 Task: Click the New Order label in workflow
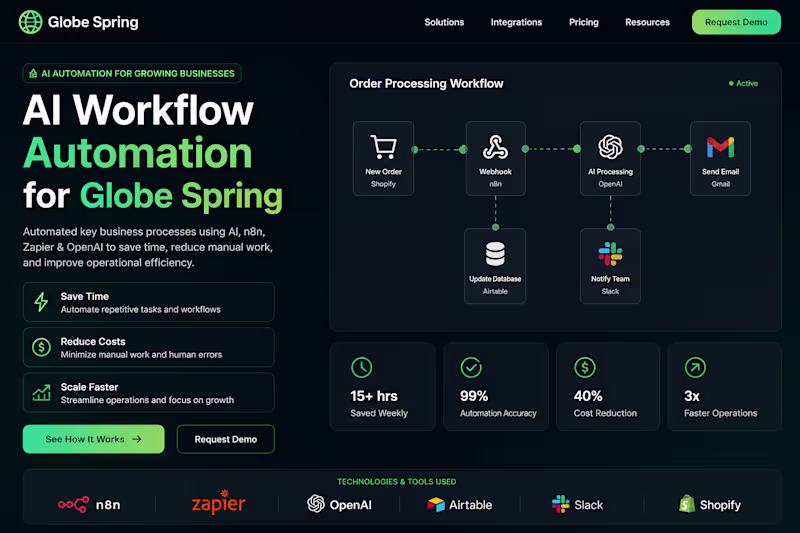[x=383, y=172]
